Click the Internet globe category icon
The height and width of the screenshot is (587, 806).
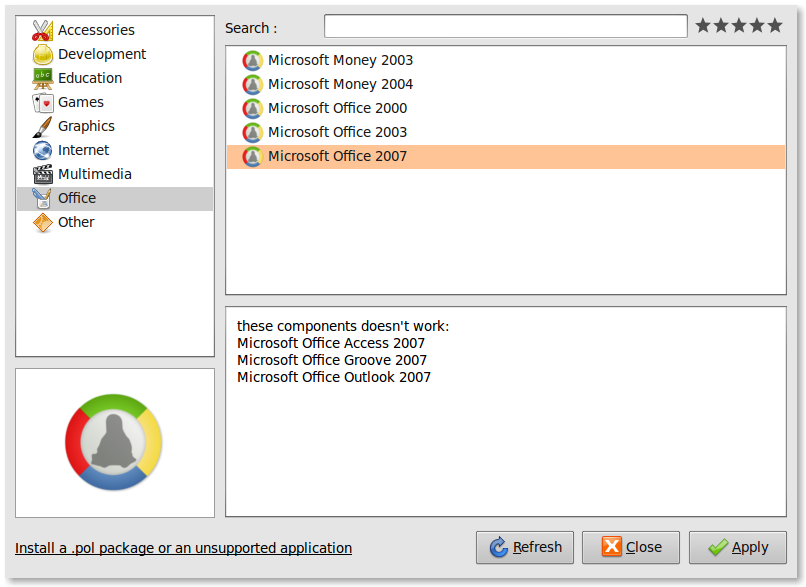(x=41, y=150)
